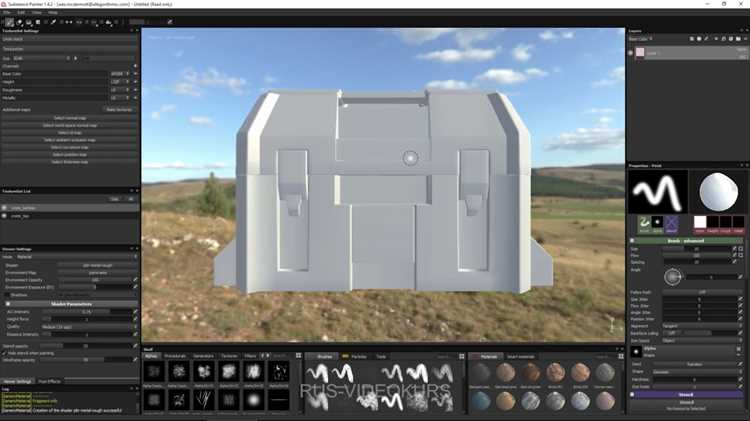This screenshot has height=421, width=750.
Task: Toggle Hide stencil when painting checkbox
Action: (4, 353)
